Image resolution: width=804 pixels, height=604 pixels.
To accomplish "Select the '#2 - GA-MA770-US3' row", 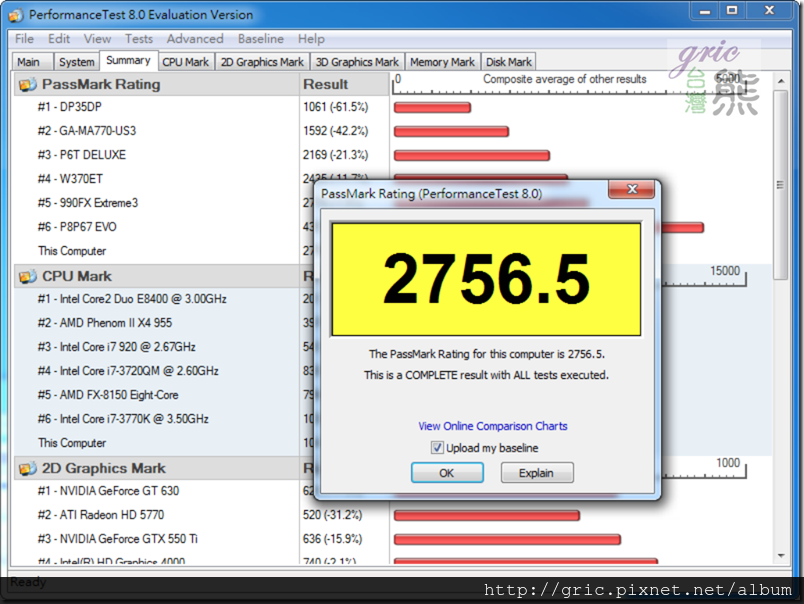I will tap(87, 131).
